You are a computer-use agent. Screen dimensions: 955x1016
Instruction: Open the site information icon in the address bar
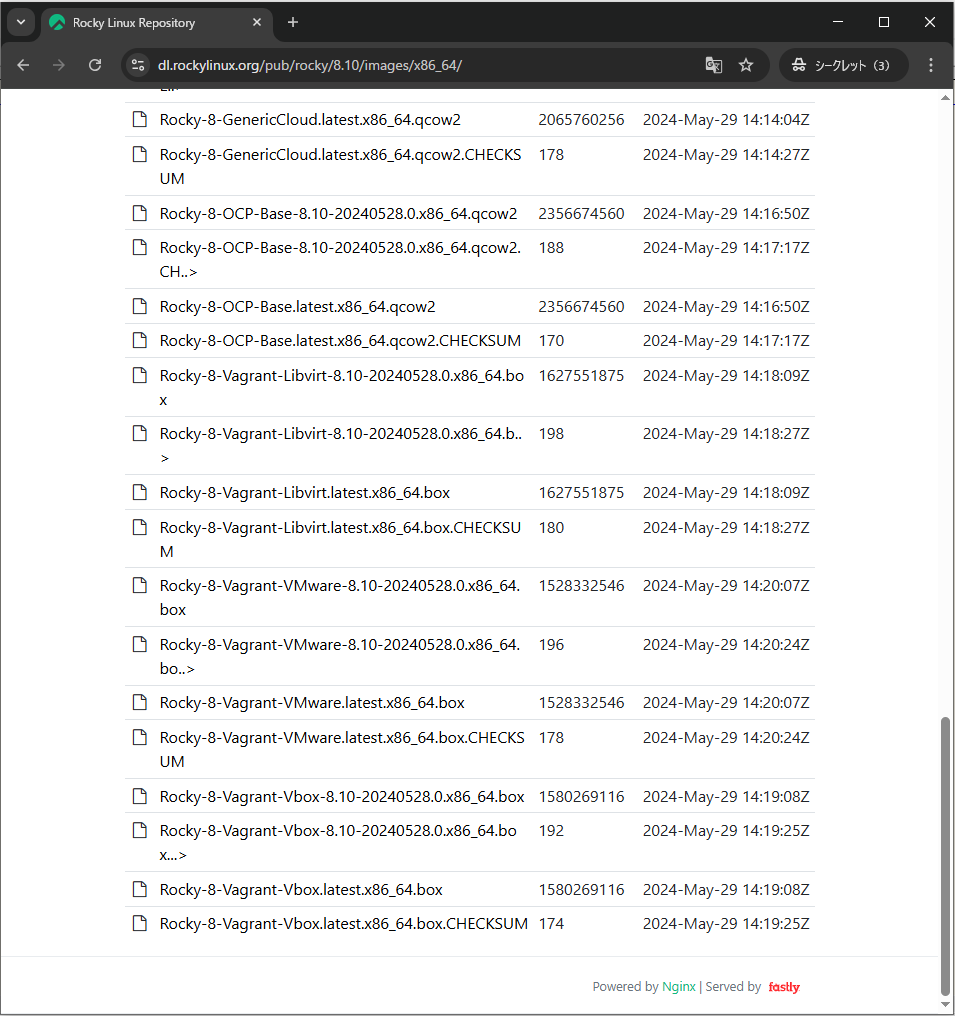pos(136,64)
